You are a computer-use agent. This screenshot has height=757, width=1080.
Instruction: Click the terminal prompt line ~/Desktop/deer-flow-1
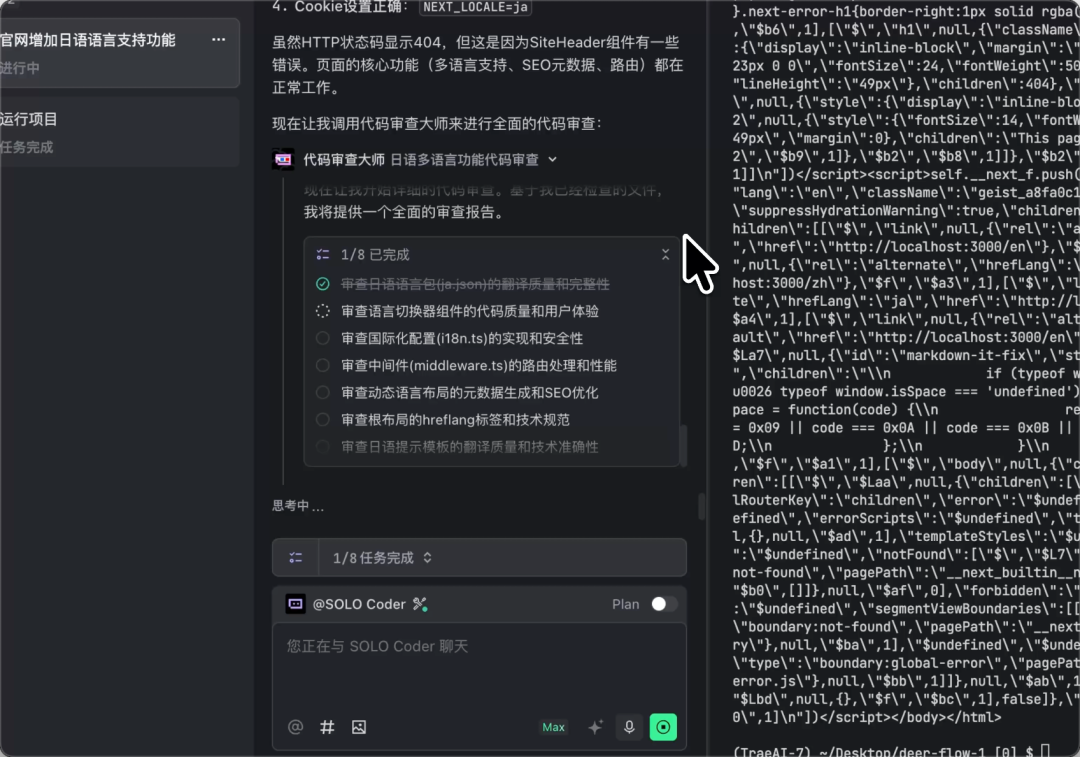[x=892, y=751]
